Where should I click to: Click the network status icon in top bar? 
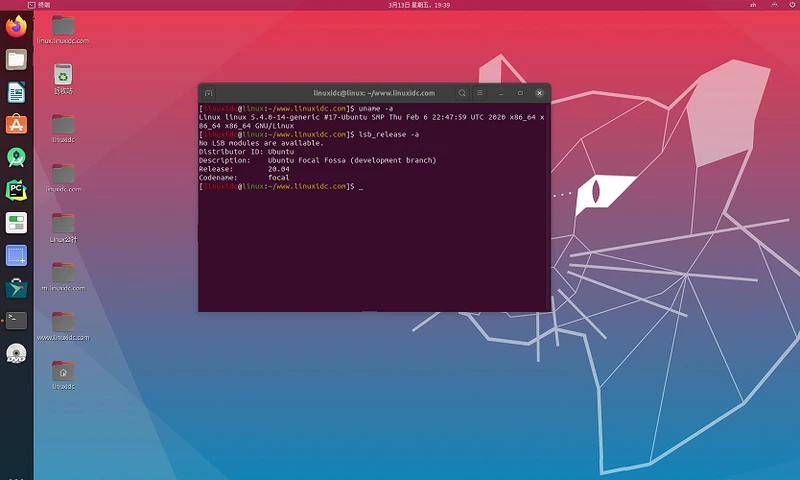(774, 5)
